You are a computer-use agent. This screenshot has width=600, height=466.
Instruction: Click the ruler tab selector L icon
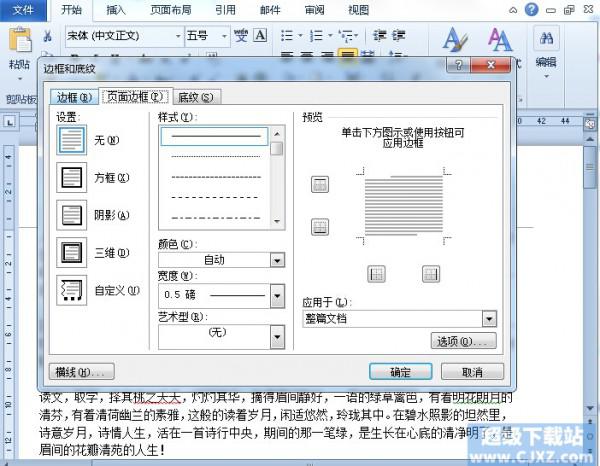pos(10,122)
